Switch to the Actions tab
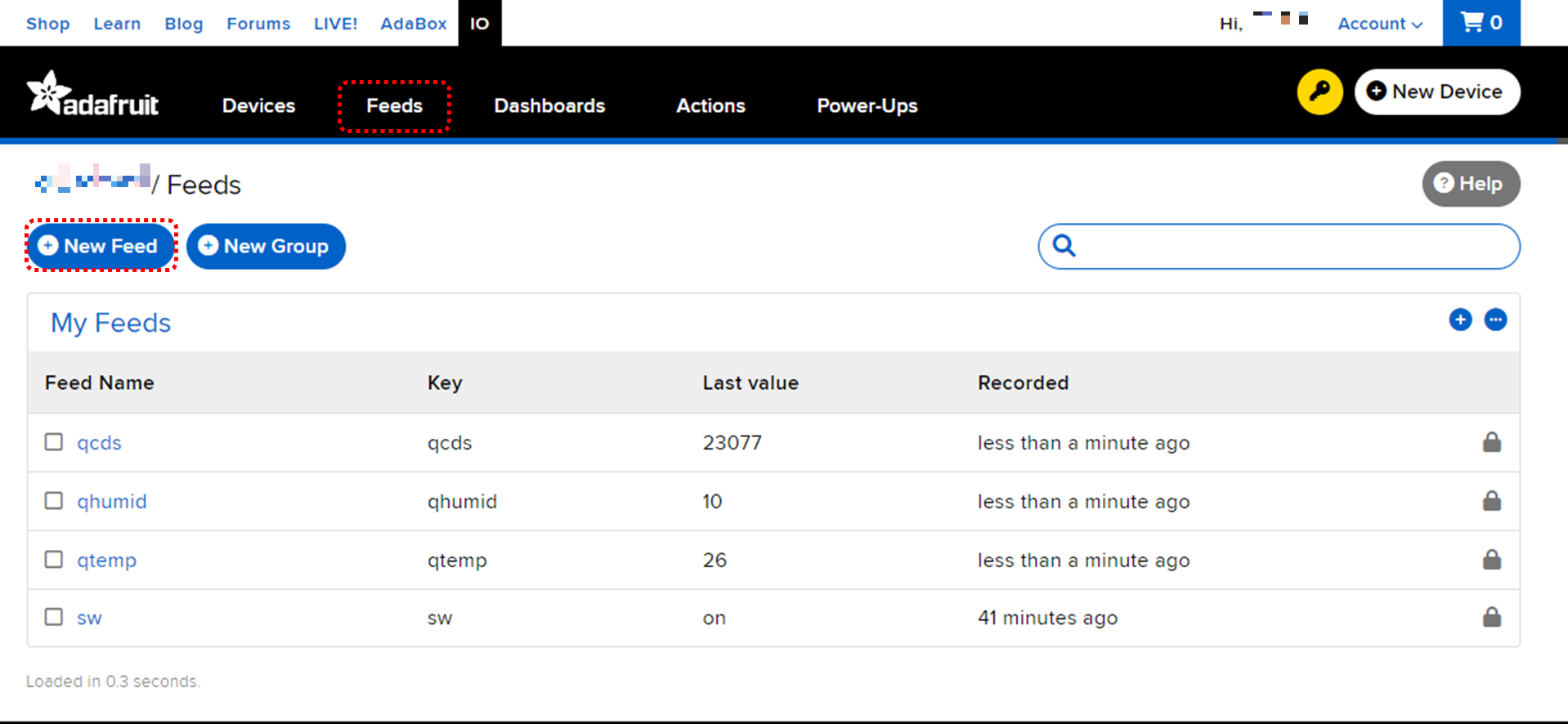 point(710,105)
